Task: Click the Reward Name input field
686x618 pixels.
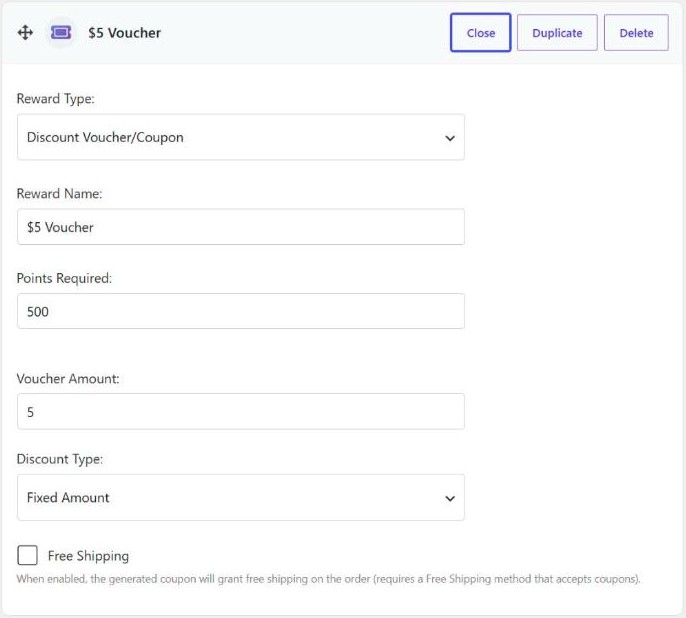Action: (x=241, y=227)
